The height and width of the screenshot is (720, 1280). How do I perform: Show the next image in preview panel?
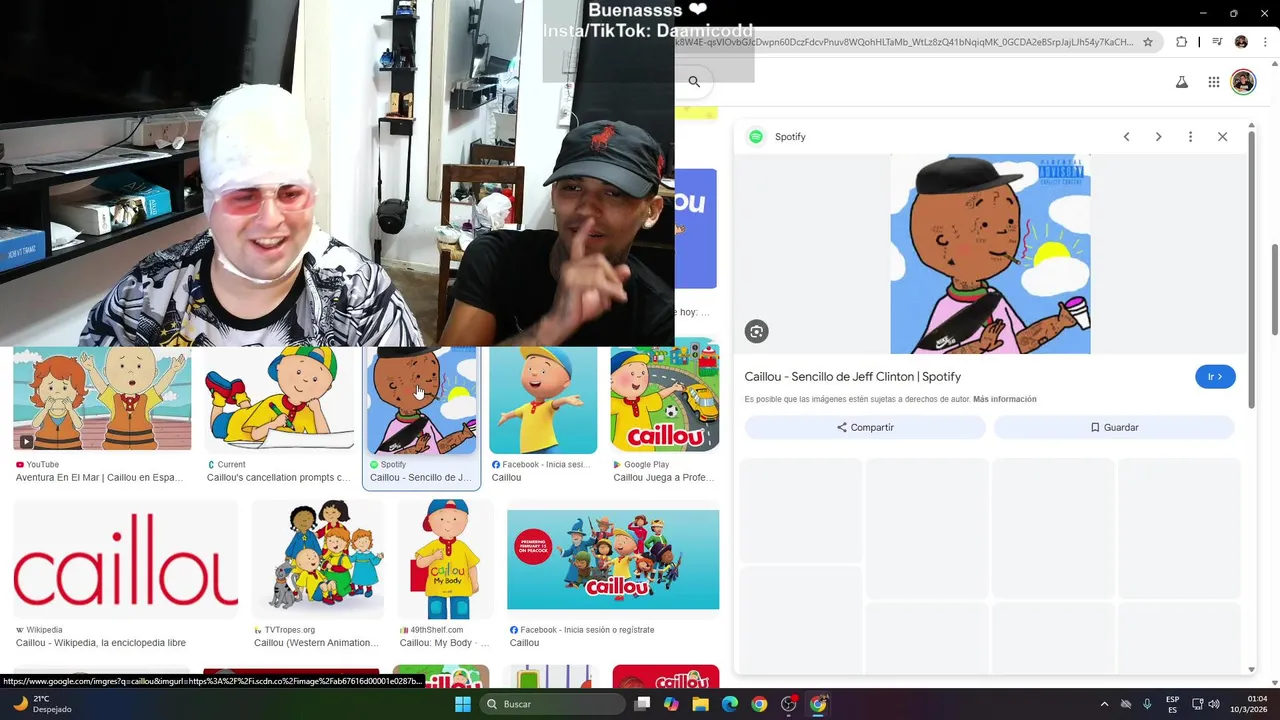(1158, 137)
